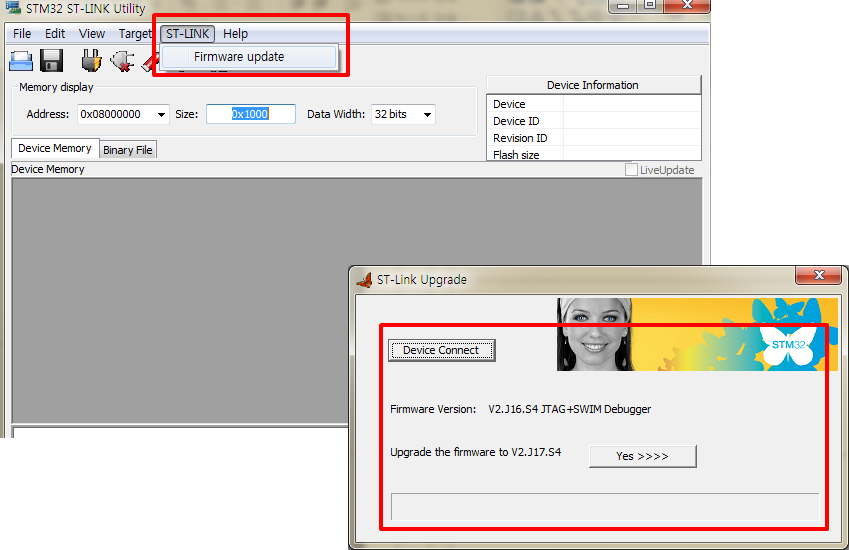This screenshot has height=550, width=849.
Task: Open the Data Width combo box
Action: click(428, 115)
